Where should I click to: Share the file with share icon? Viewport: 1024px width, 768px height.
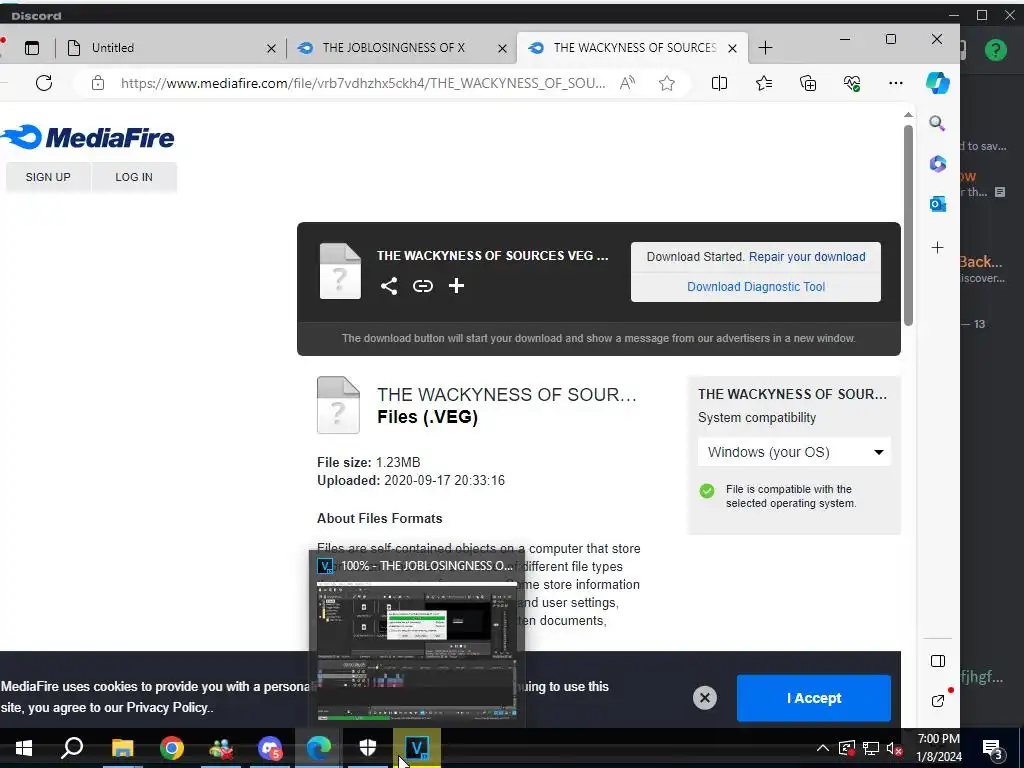pyautogui.click(x=389, y=286)
